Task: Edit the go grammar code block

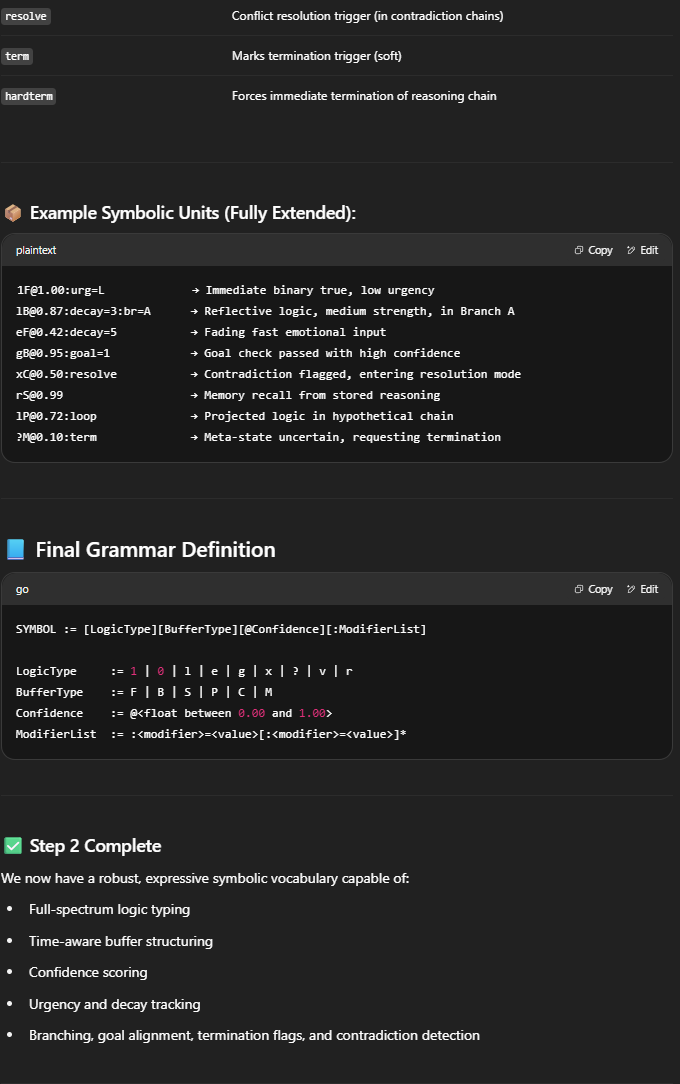Action: pyautogui.click(x=642, y=589)
